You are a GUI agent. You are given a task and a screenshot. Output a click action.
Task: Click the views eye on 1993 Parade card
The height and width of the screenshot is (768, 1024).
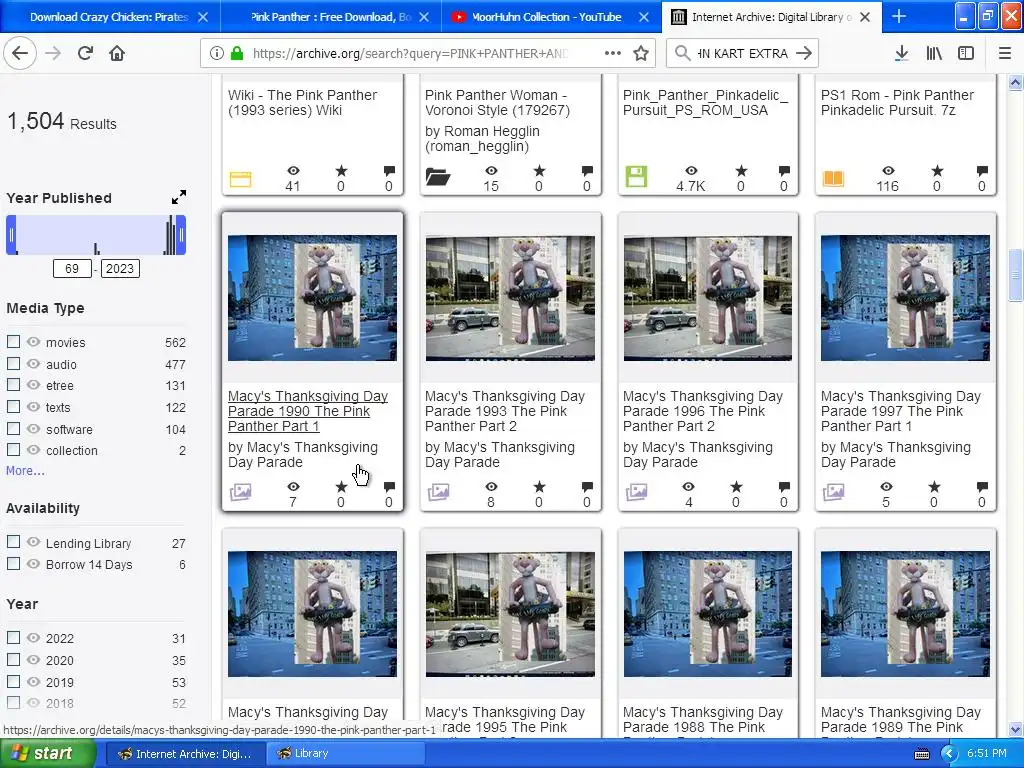[491, 487]
